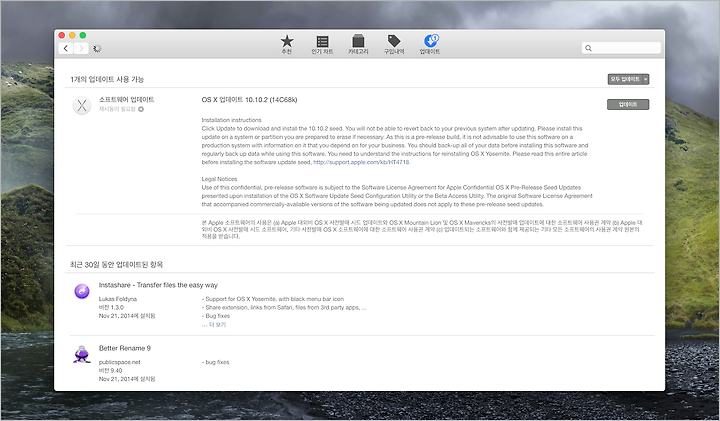Viewport: 720px width, 421px height.
Task: Click the 1개의 업데이트 사용 가능 heading
Action: click(107, 79)
